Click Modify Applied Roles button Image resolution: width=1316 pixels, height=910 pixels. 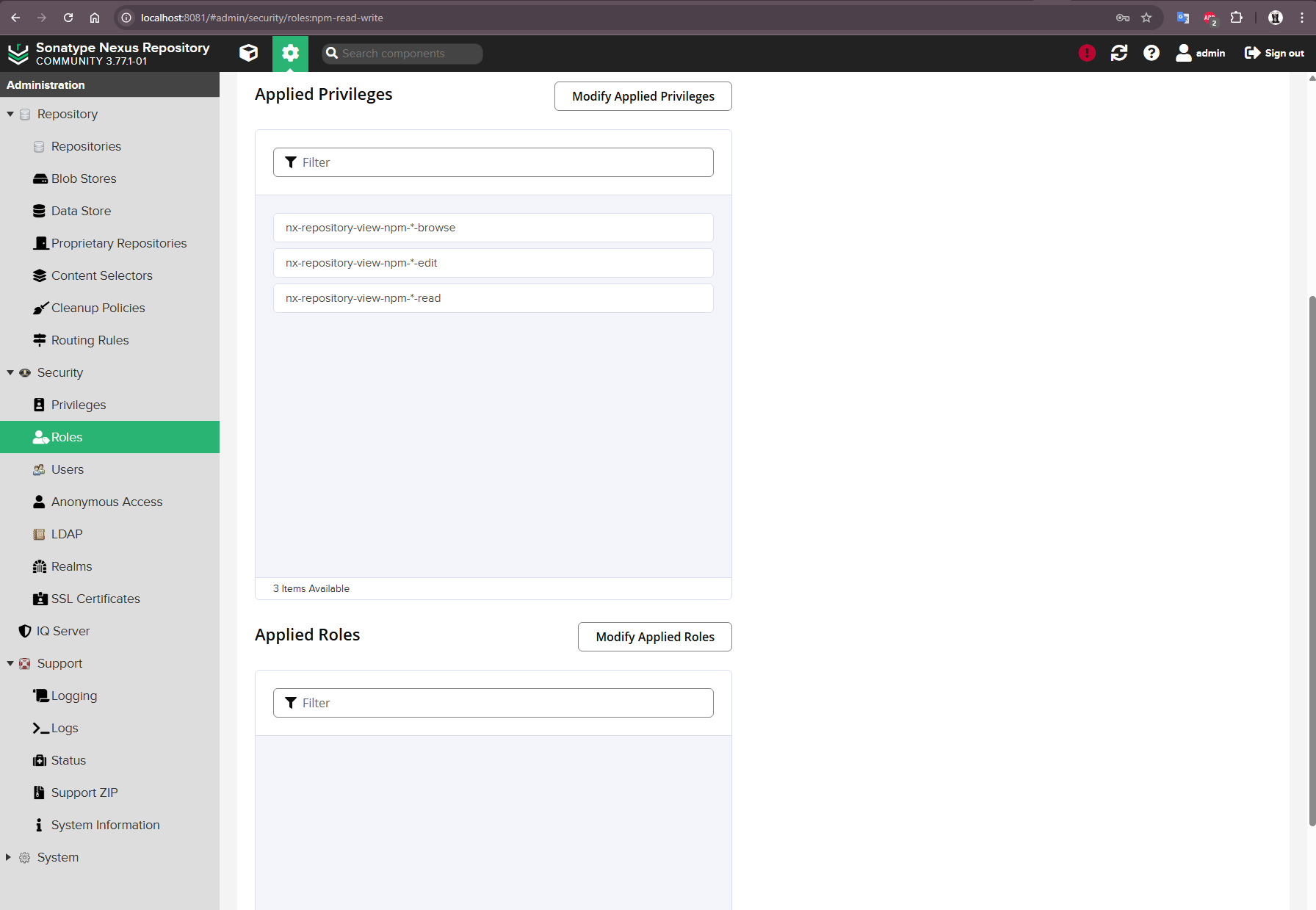pos(654,637)
